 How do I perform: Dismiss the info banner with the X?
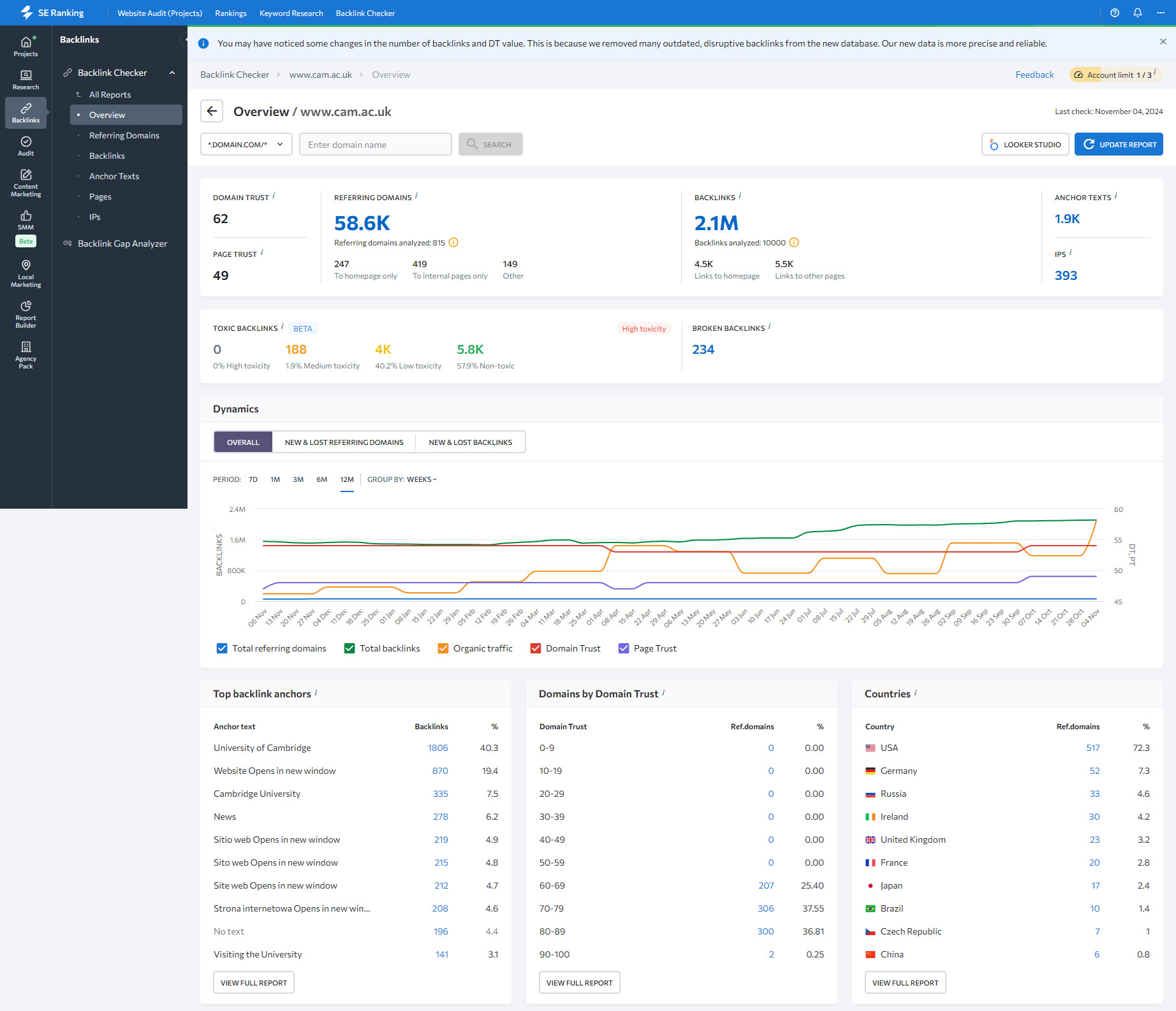1163,41
